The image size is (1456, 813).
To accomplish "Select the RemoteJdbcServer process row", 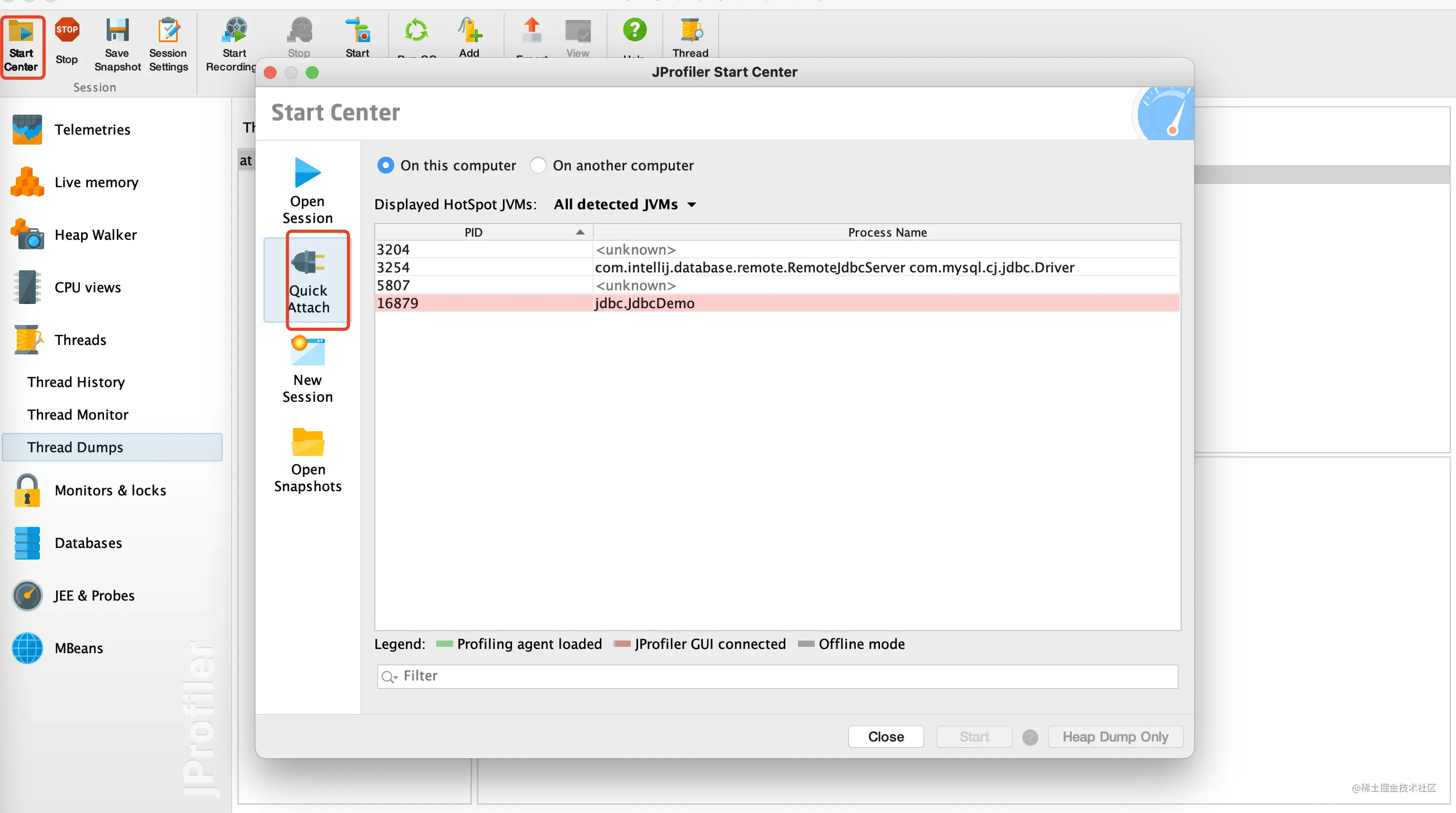I will (x=778, y=268).
